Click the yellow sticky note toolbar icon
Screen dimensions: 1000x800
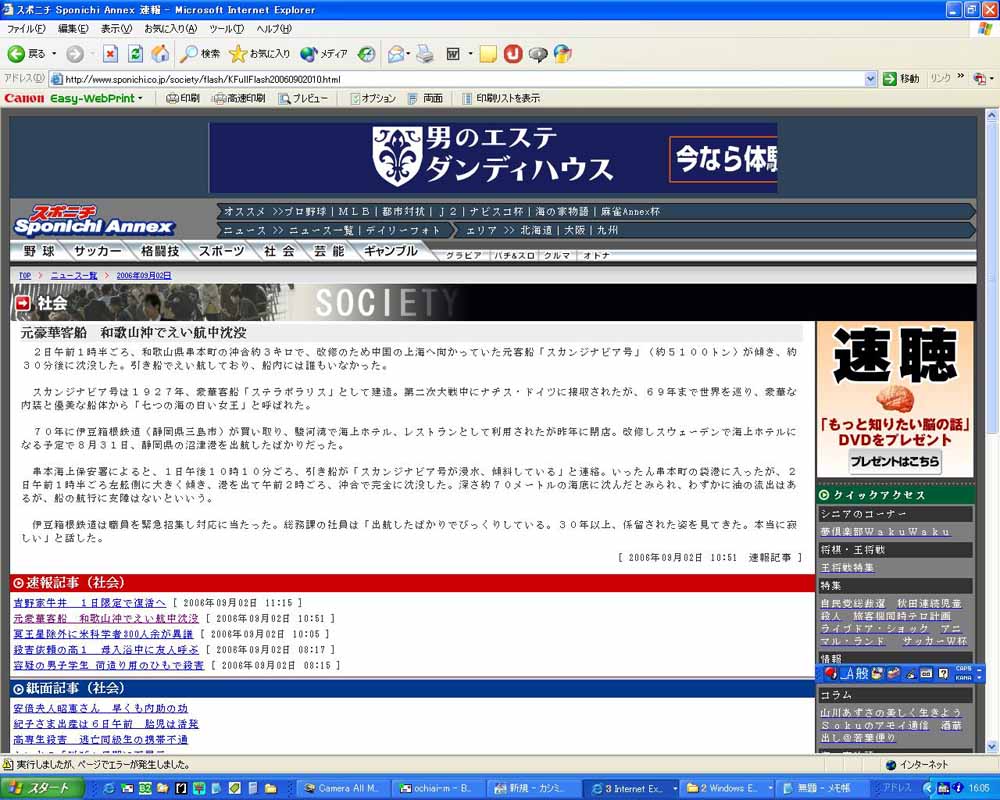(x=488, y=54)
